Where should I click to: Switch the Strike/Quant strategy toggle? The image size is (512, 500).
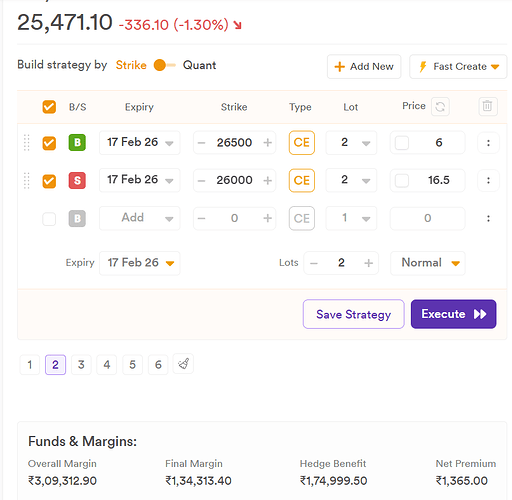pos(165,65)
